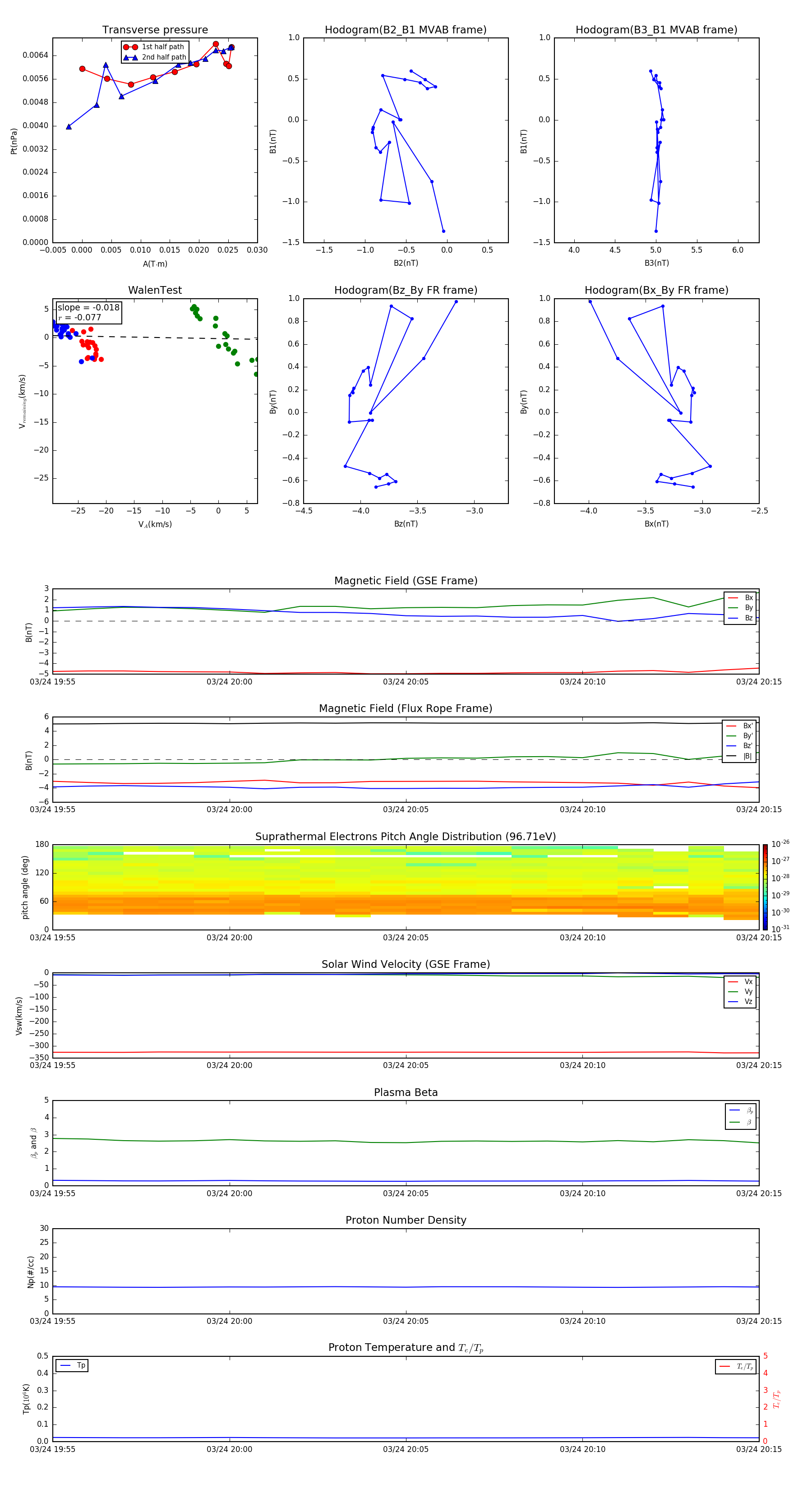The width and height of the screenshot is (812, 1489).
Task: Click the Hodogram(Bz_By FR frame) title
Action: click(x=406, y=290)
